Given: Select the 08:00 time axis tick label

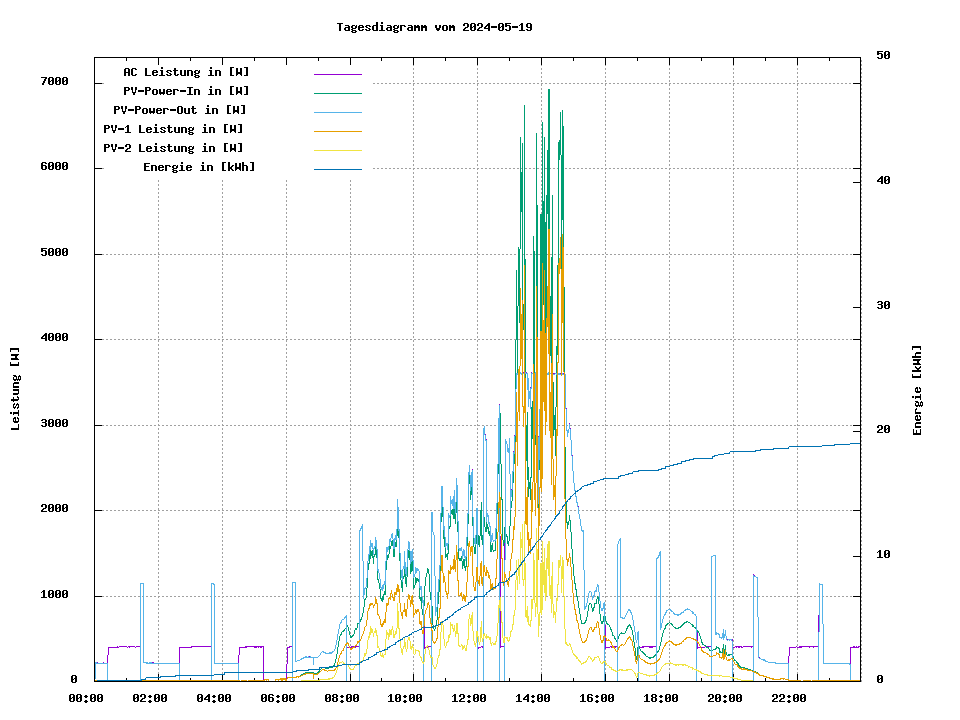Looking at the screenshot, I should click(x=343, y=698).
